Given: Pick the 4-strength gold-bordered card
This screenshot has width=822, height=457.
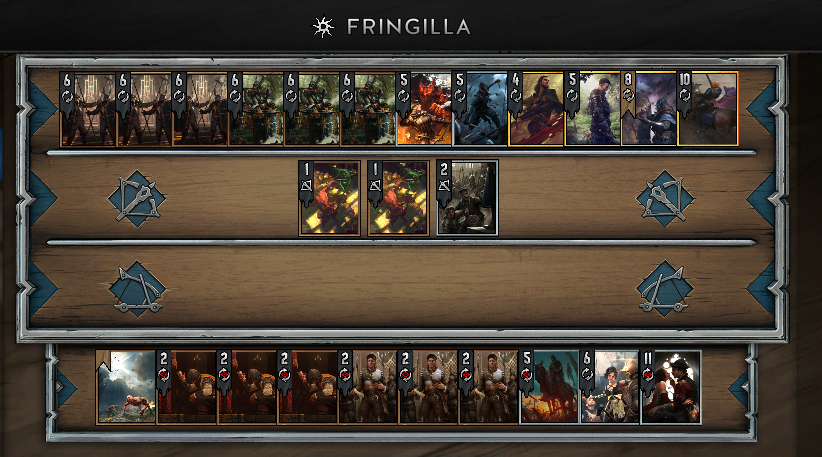Looking at the screenshot, I should point(536,108).
